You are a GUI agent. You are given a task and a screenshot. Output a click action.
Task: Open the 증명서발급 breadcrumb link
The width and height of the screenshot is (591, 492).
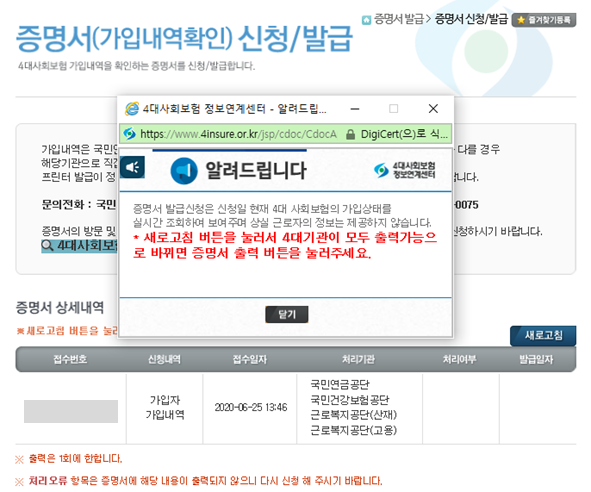[x=398, y=19]
